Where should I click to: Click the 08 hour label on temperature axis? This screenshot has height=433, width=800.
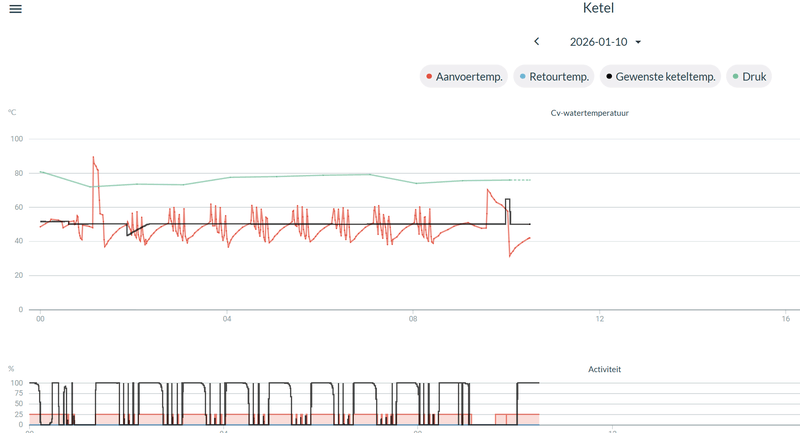[x=413, y=319]
